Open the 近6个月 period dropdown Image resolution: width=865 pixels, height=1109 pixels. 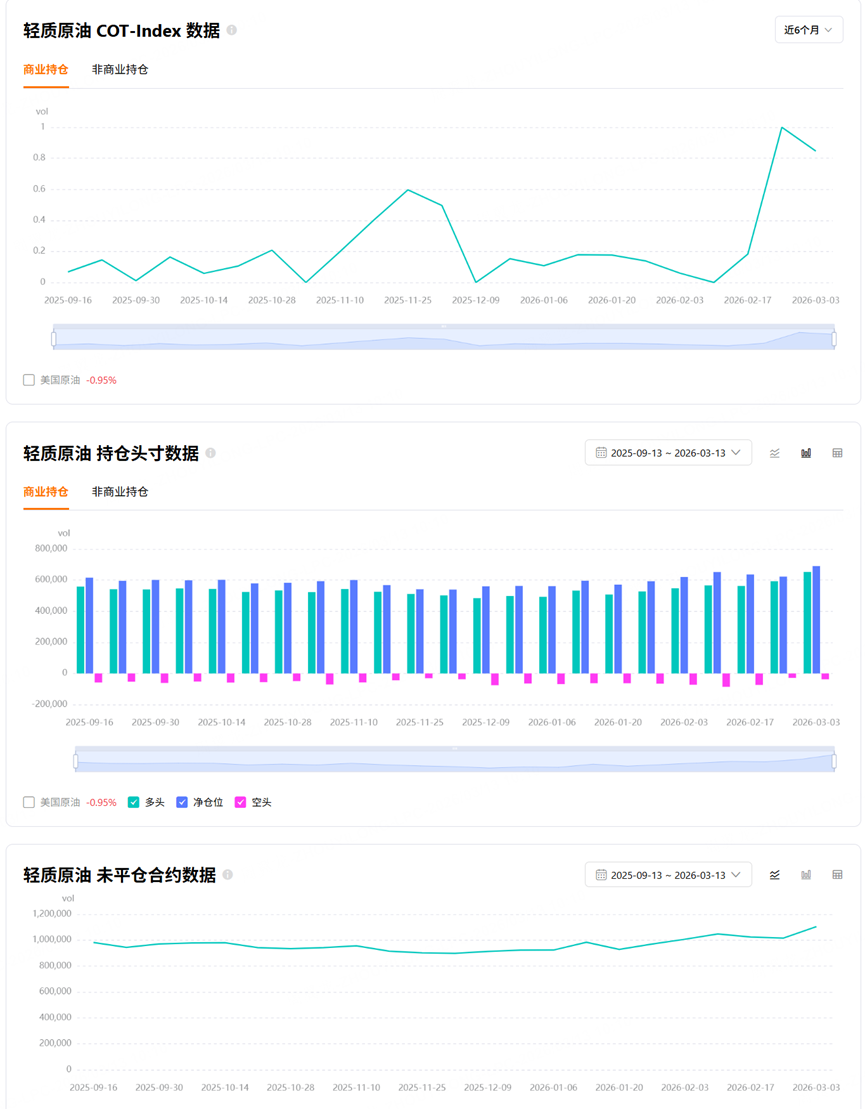[808, 30]
